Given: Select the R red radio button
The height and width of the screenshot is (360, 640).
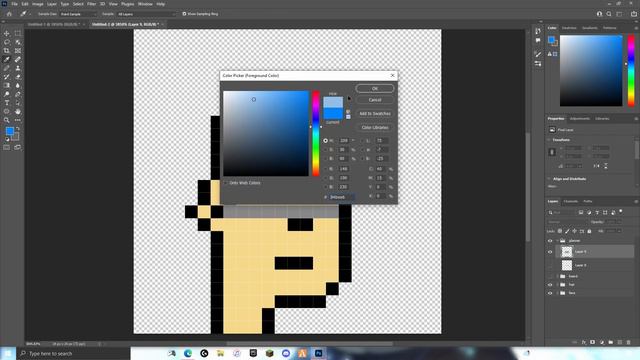Looking at the screenshot, I should 325,169.
